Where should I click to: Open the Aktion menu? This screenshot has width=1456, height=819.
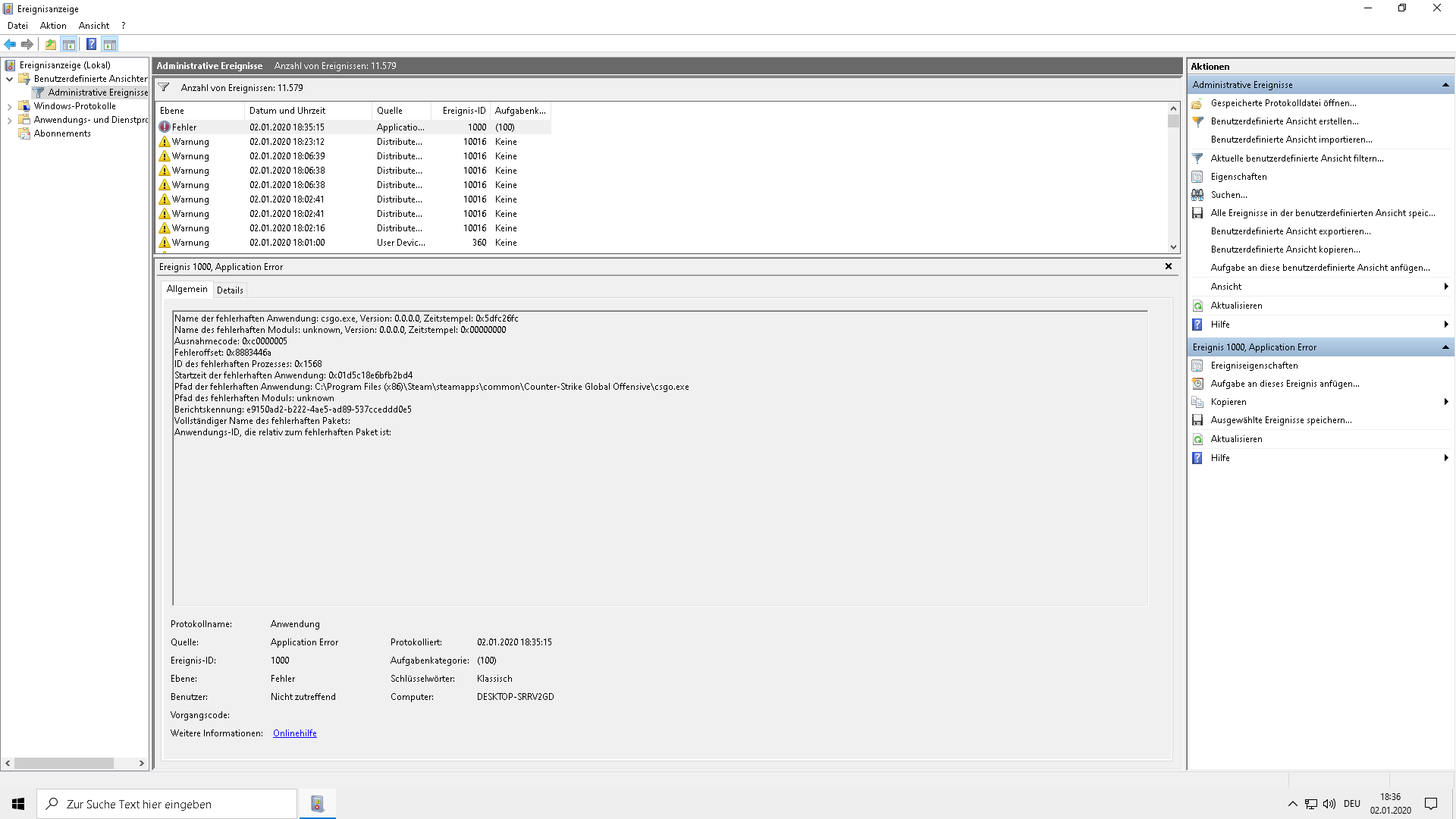52,25
